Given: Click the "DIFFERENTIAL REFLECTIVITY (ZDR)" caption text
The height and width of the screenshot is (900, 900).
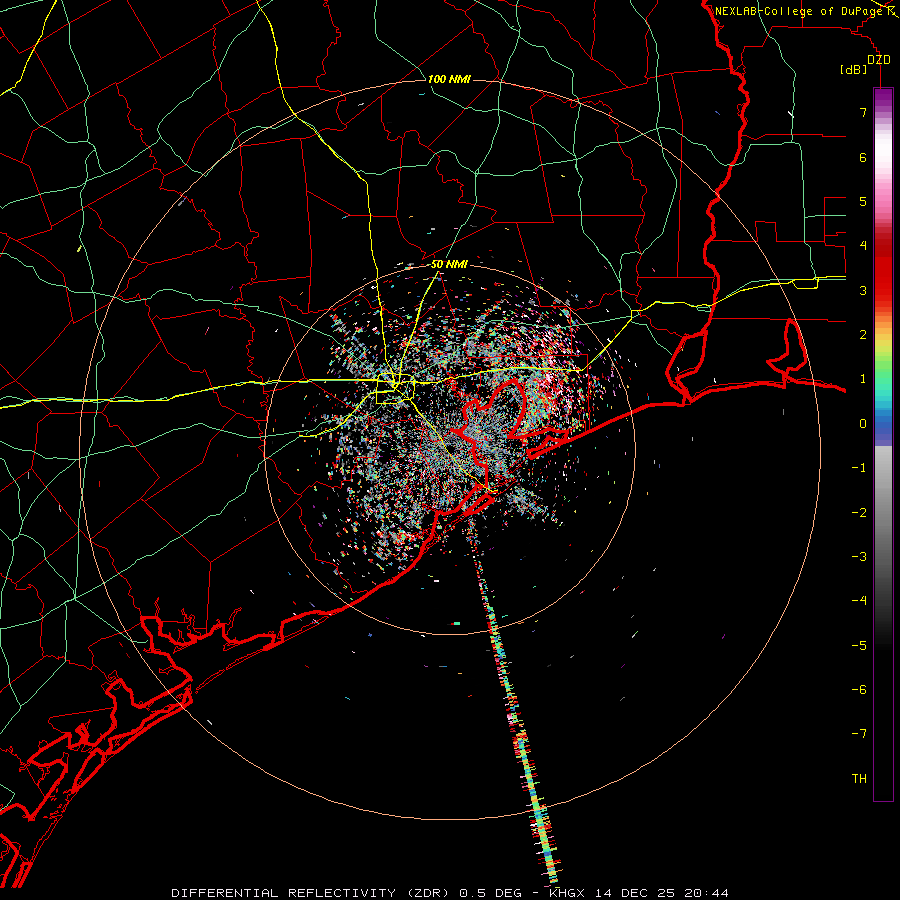Looking at the screenshot, I should tap(312, 893).
